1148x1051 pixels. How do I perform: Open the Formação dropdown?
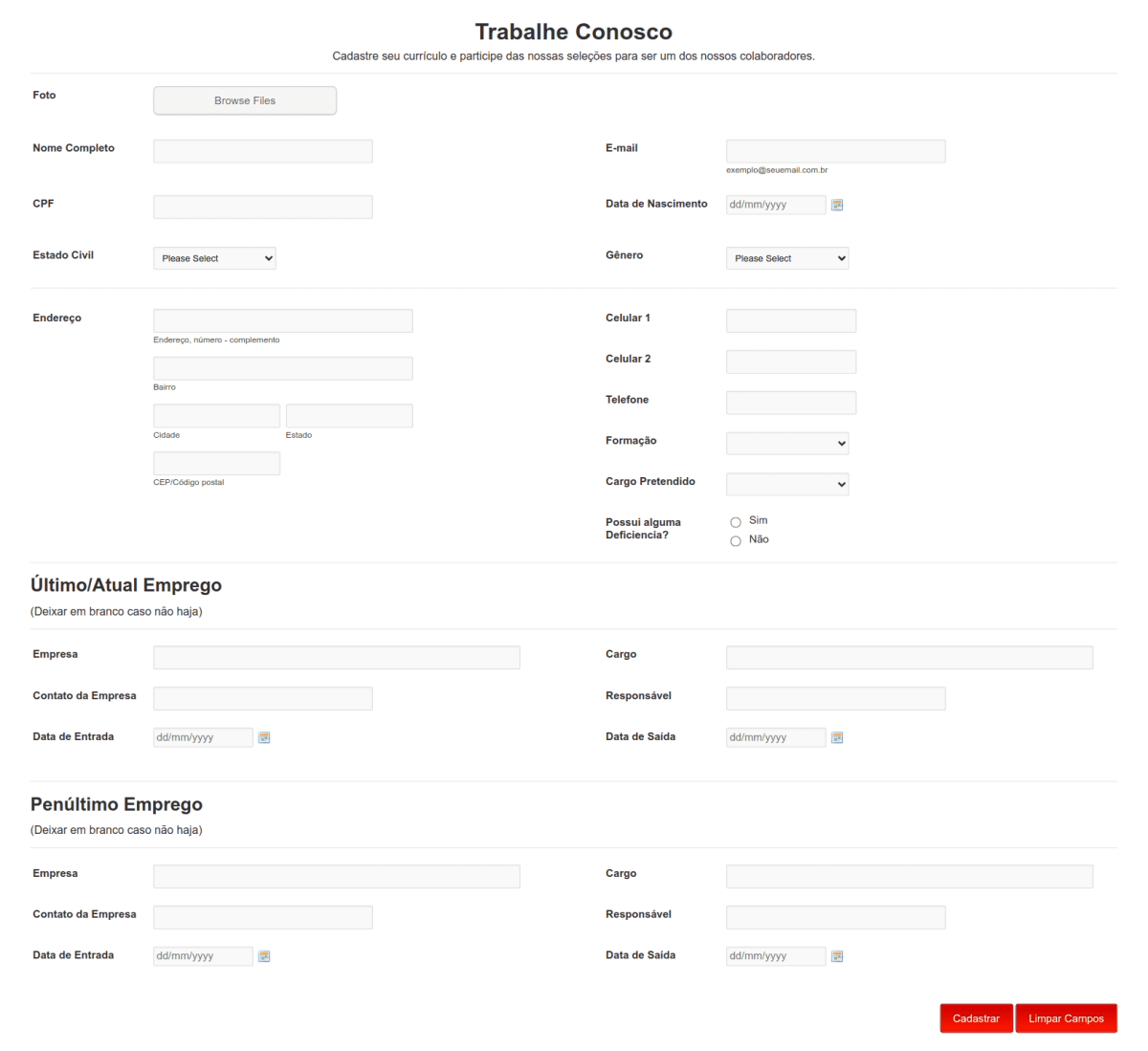(786, 443)
